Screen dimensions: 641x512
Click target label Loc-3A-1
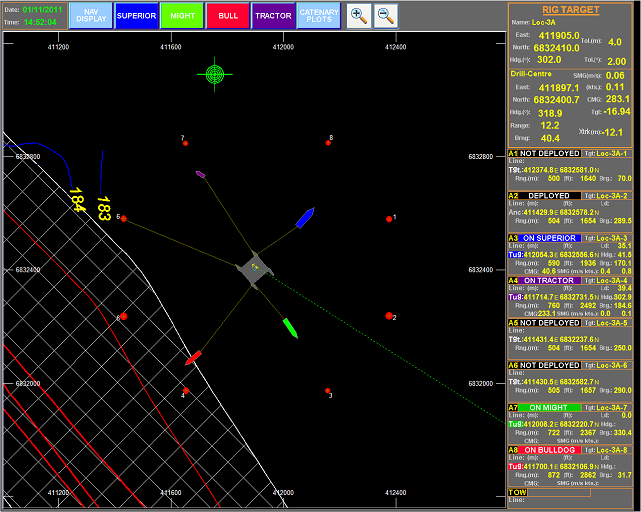tap(612, 153)
